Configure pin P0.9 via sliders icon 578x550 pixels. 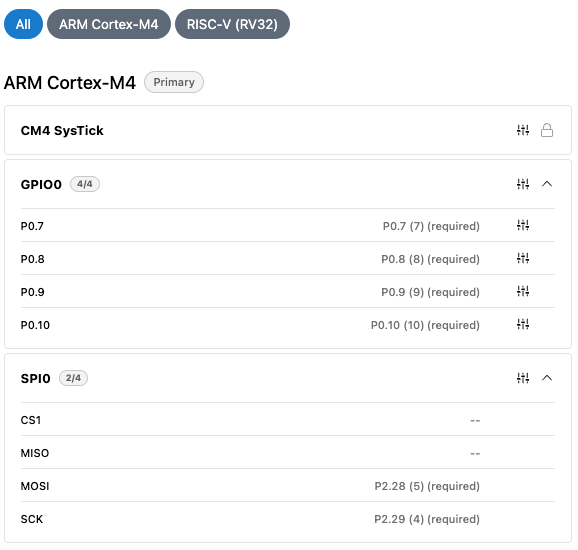pos(523,291)
